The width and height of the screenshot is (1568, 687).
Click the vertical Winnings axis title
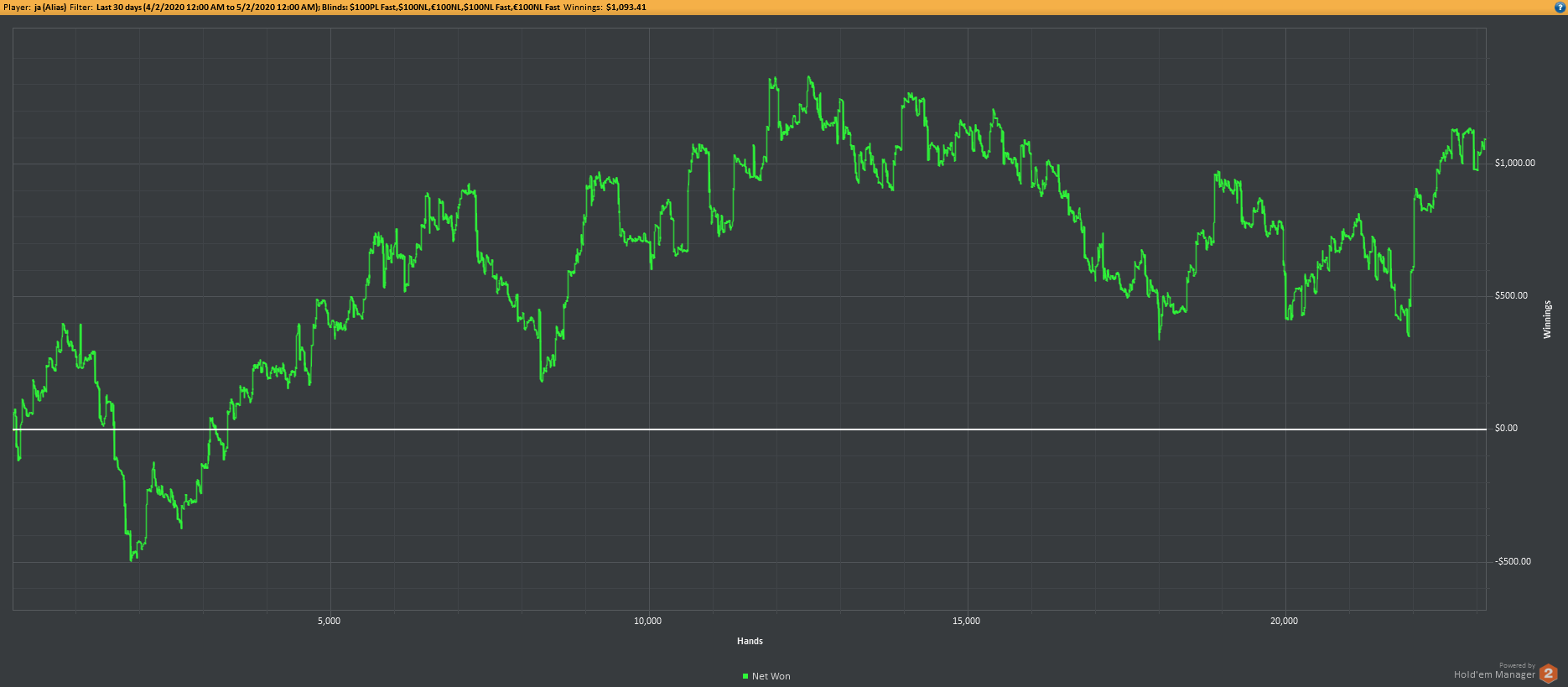[1548, 320]
